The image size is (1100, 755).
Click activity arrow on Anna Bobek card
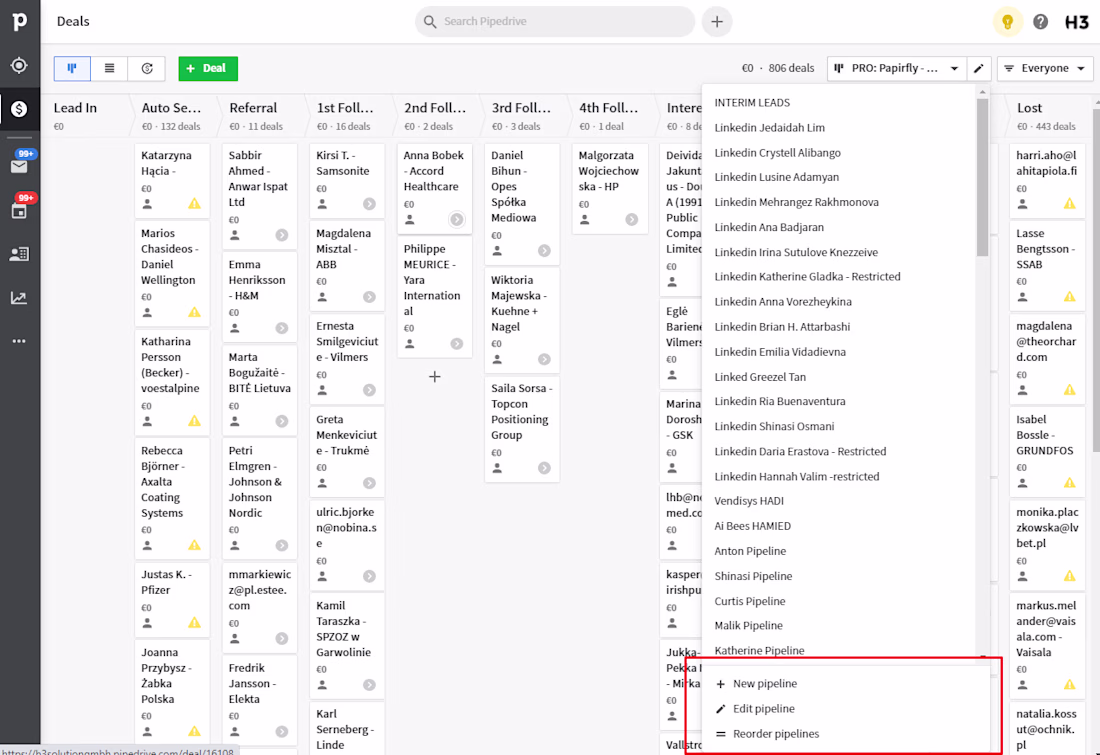pyautogui.click(x=457, y=220)
